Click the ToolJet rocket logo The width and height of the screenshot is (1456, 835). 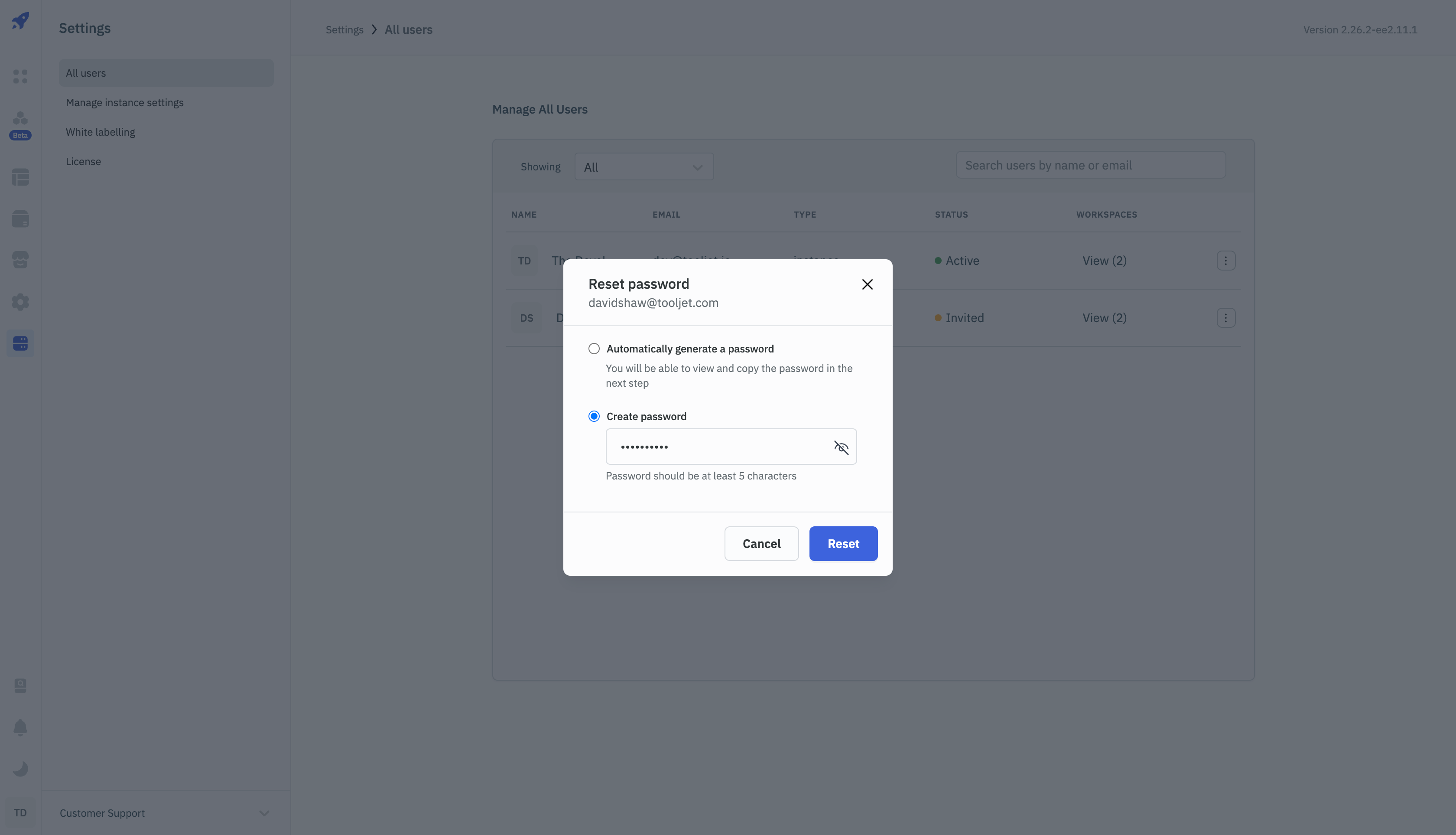[21, 21]
